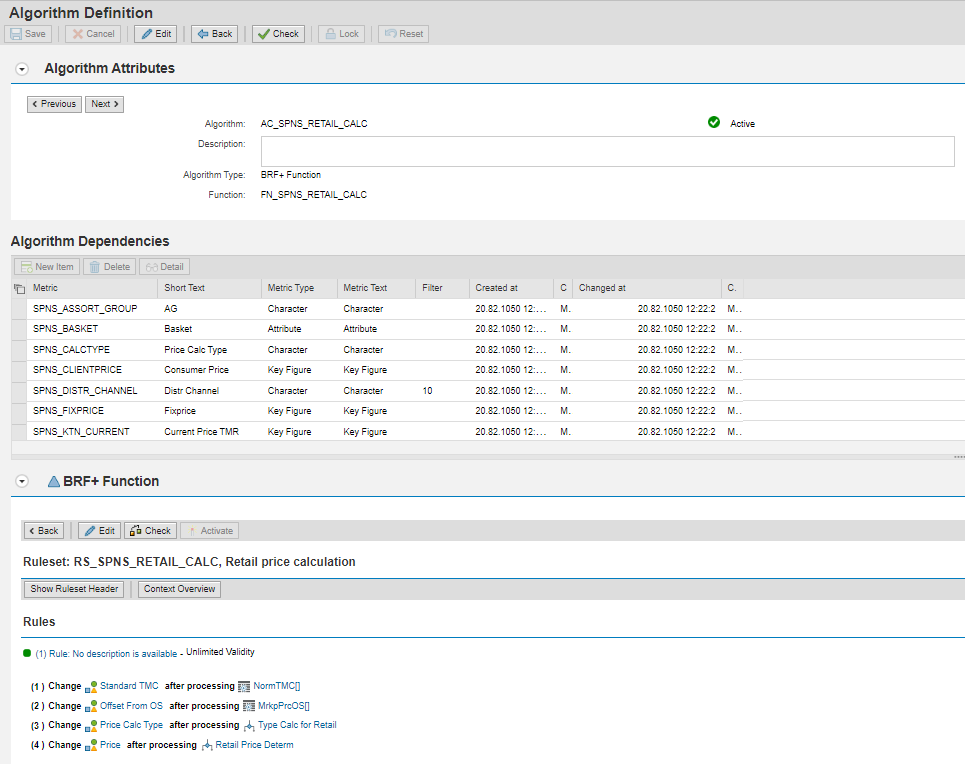Collapse the Algorithm Attributes section
This screenshot has height=764, width=965.
pyautogui.click(x=23, y=69)
